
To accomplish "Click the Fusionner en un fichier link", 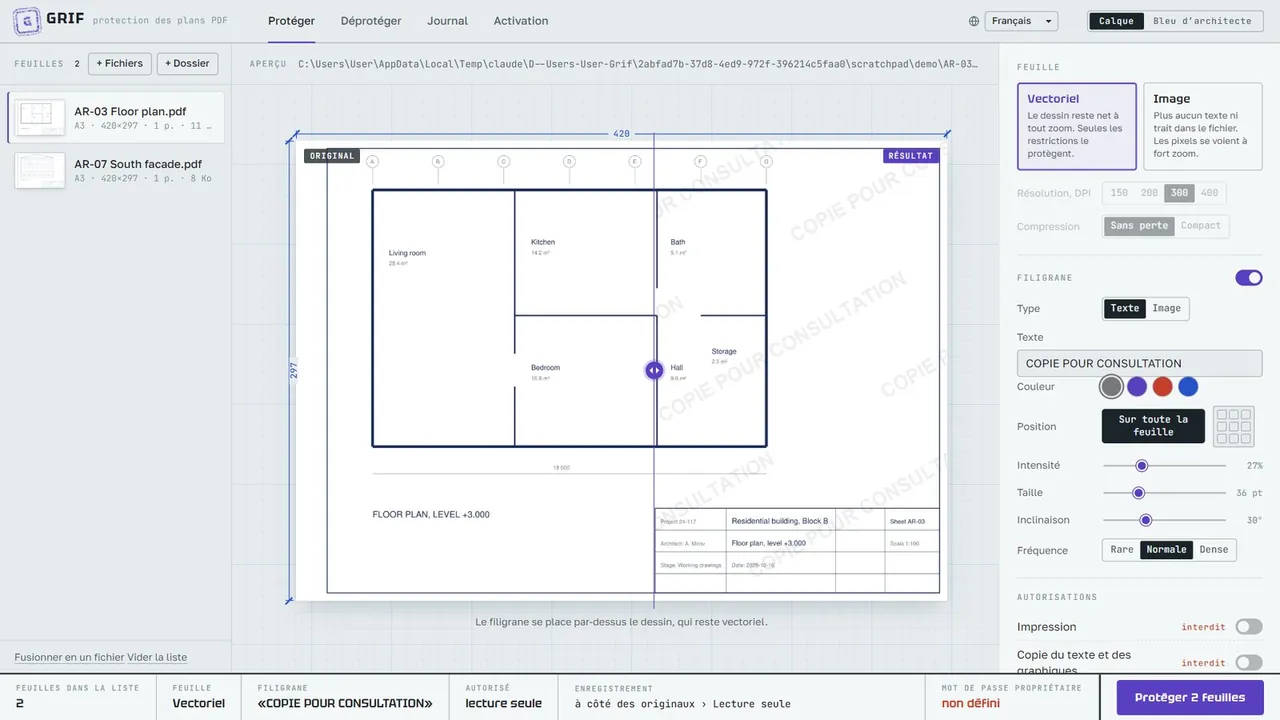I will (x=69, y=657).
